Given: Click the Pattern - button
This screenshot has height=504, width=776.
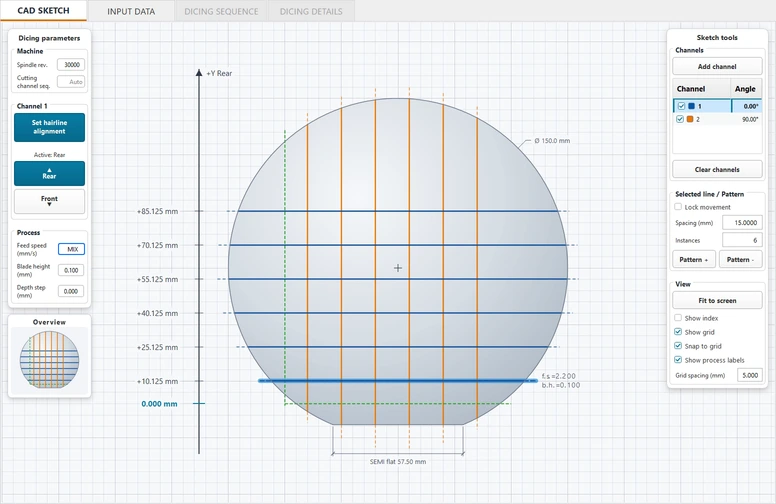Looking at the screenshot, I should (740, 259).
